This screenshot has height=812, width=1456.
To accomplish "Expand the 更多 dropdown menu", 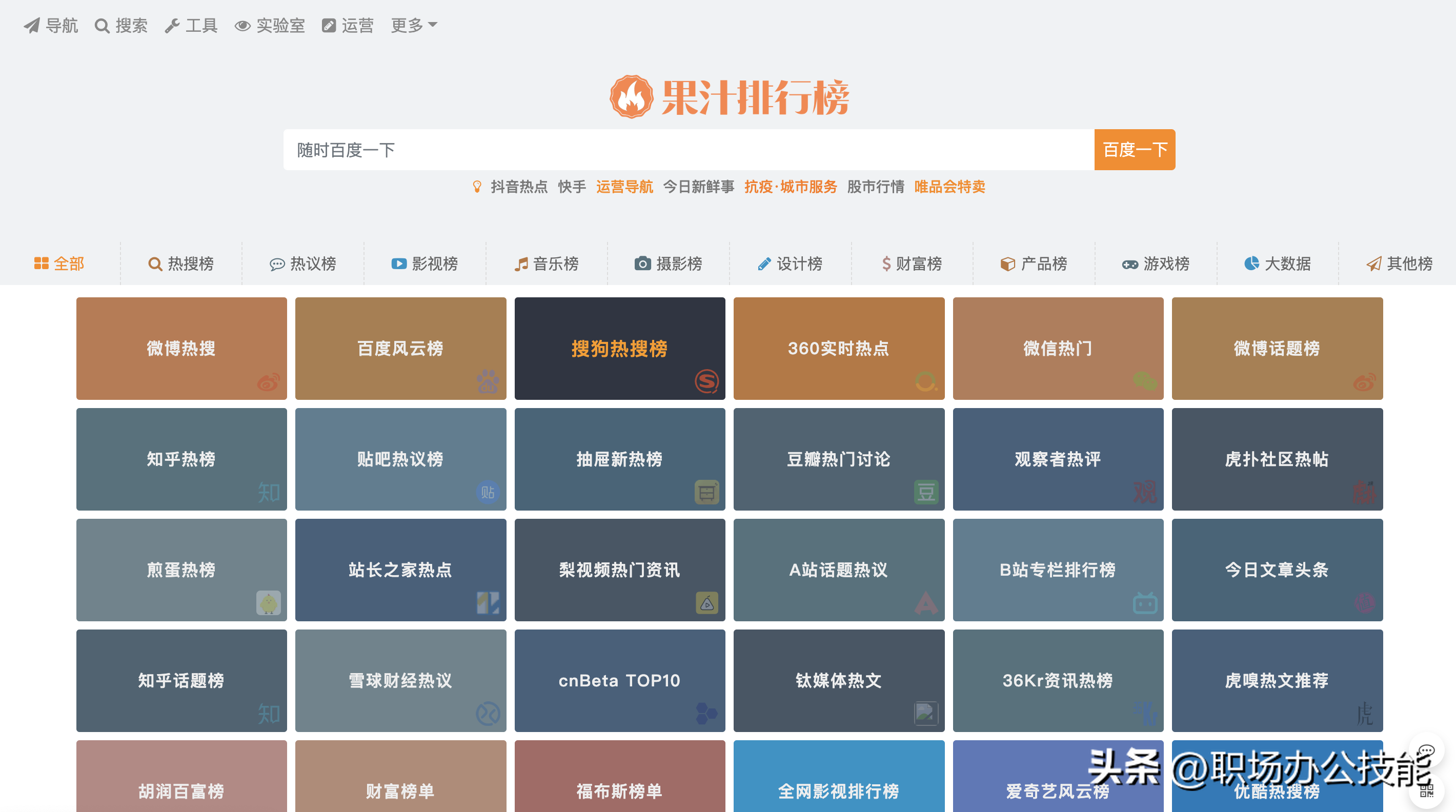I will click(414, 26).
